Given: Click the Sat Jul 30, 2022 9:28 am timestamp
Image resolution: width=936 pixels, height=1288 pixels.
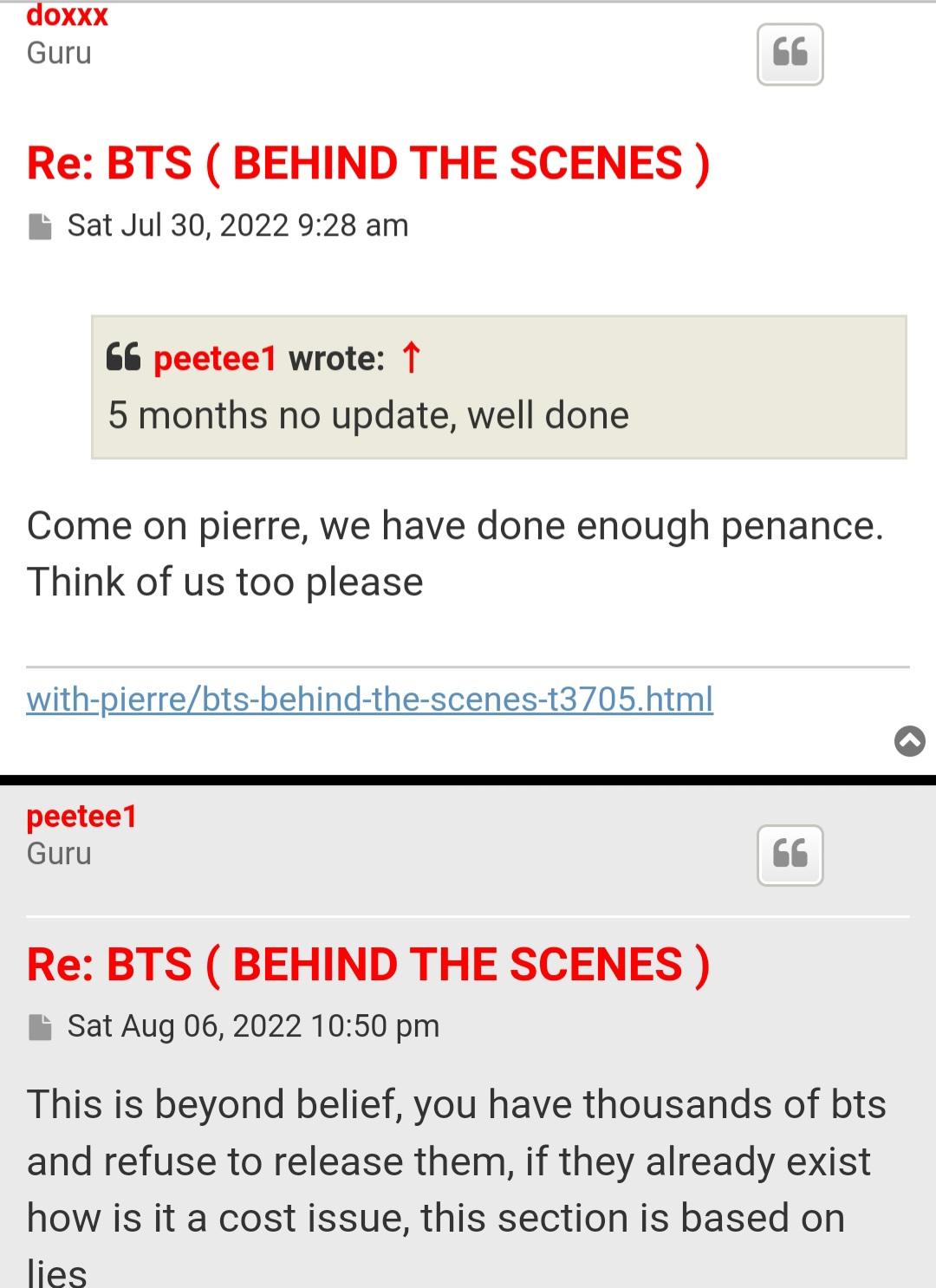Looking at the screenshot, I should coord(237,225).
